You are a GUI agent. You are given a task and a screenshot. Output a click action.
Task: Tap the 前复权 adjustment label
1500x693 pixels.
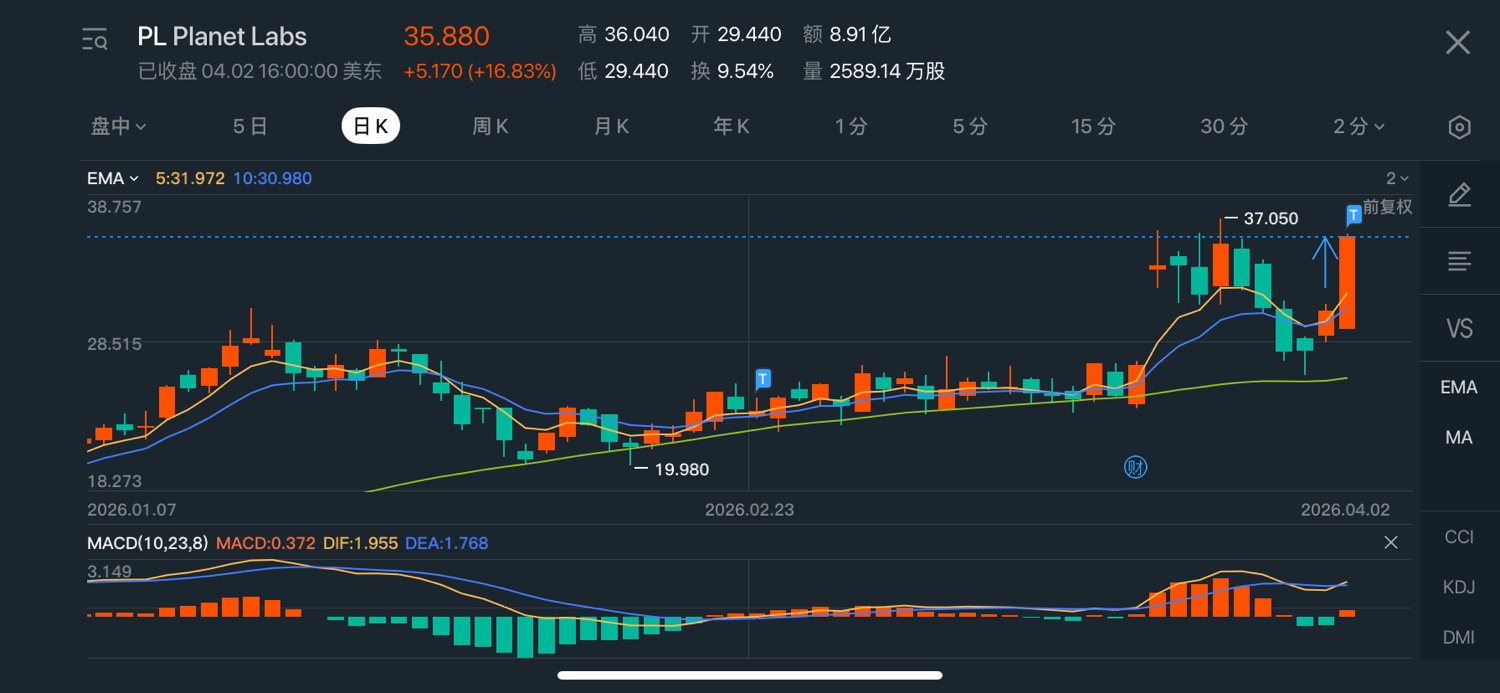pyautogui.click(x=1387, y=207)
